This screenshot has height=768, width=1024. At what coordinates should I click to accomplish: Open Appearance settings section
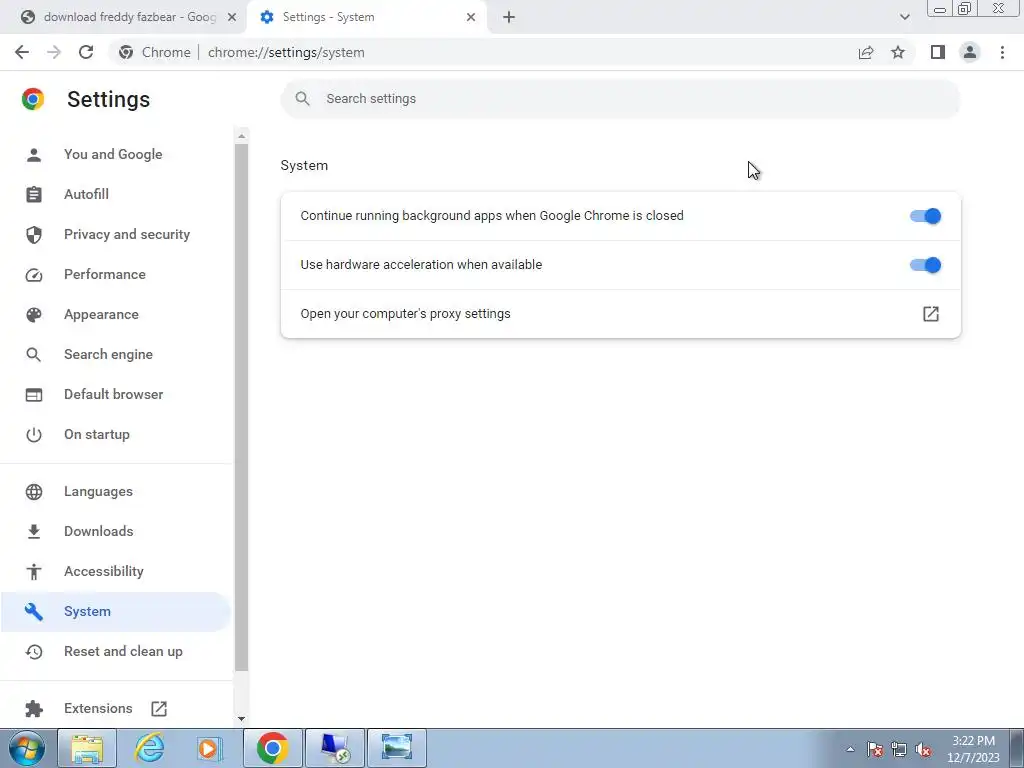click(101, 314)
